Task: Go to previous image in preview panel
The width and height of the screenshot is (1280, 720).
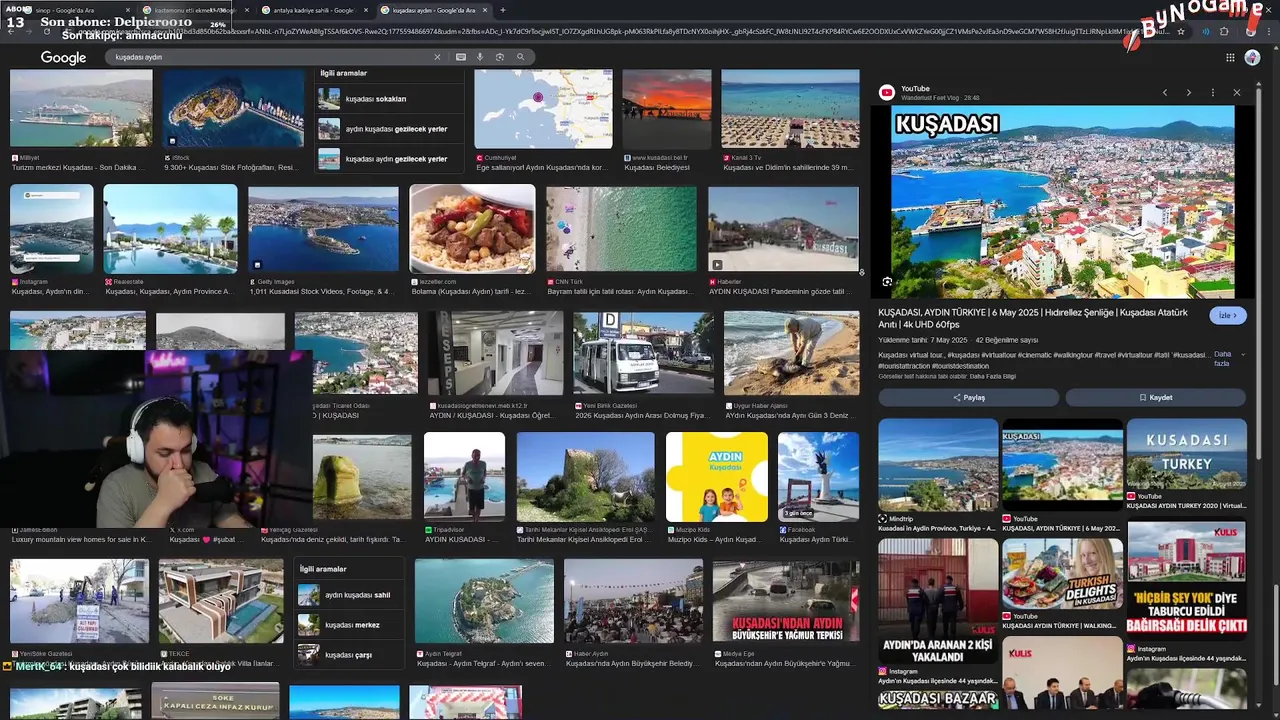Action: pos(1165,92)
